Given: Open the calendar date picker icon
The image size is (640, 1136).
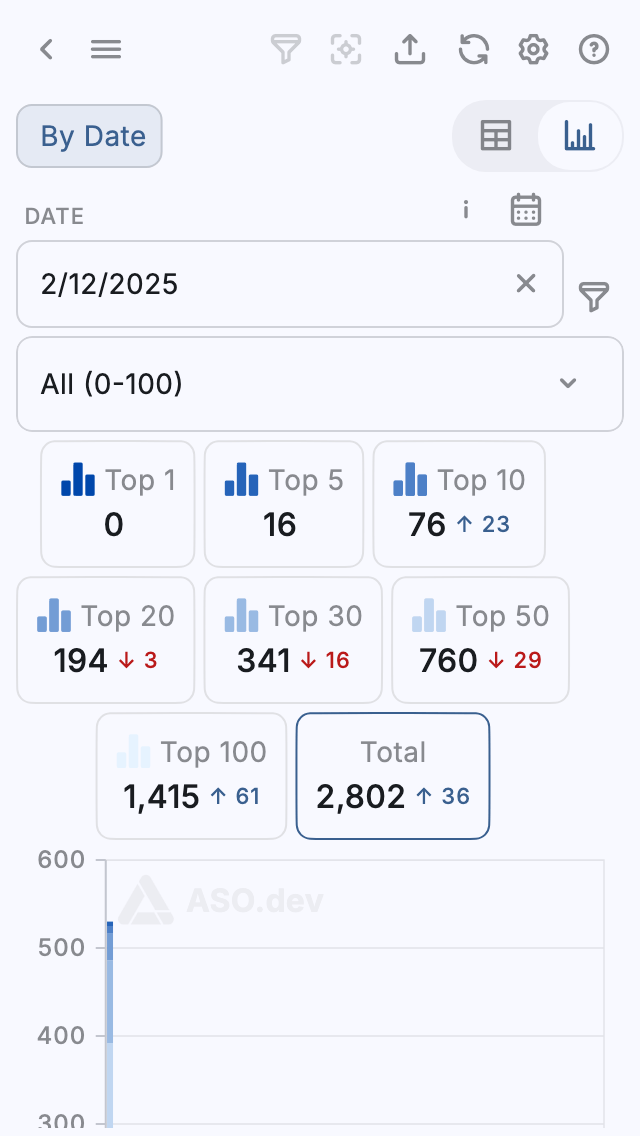Looking at the screenshot, I should click(526, 210).
